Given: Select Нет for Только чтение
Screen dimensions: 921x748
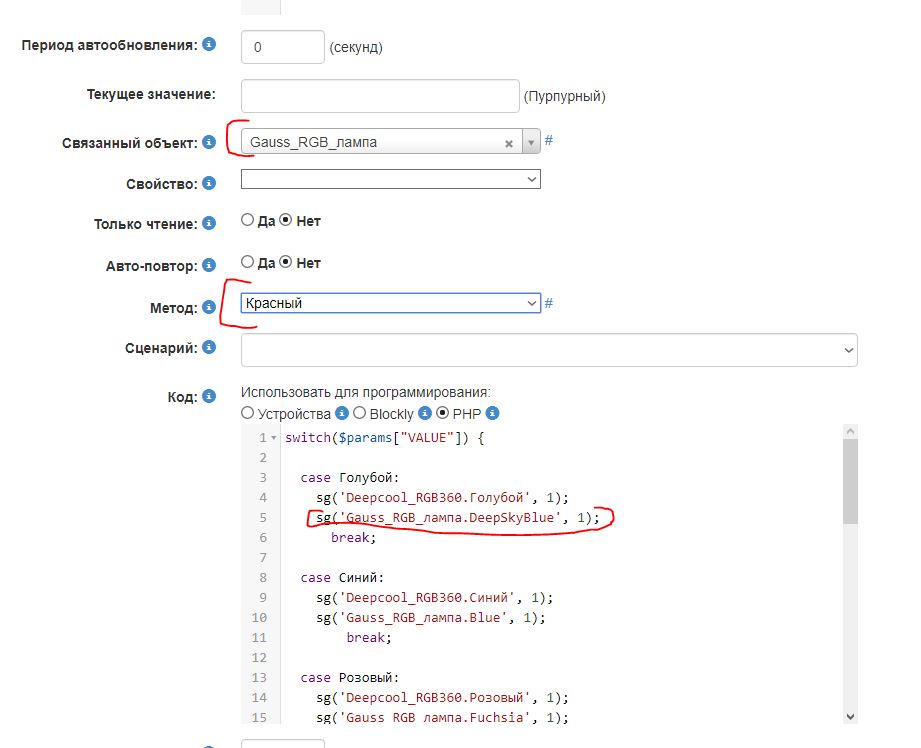Looking at the screenshot, I should click(285, 220).
